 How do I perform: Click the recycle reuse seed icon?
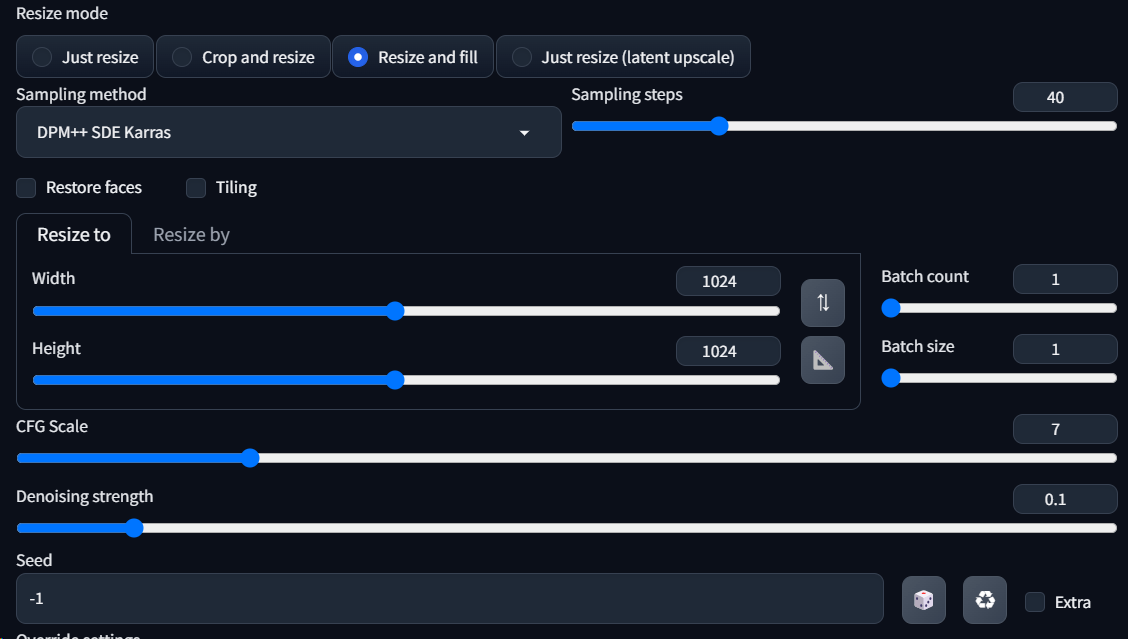[985, 600]
